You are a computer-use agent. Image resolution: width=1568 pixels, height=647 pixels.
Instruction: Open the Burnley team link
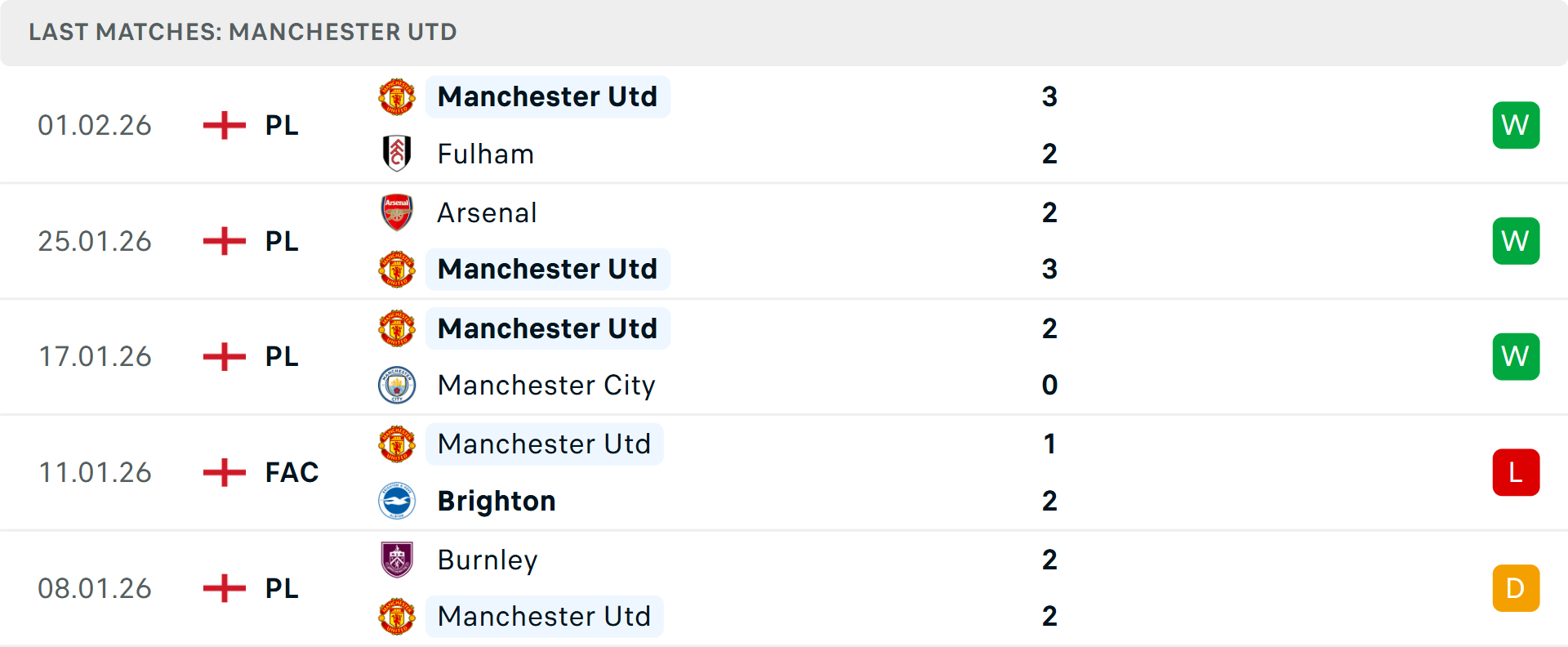click(x=487, y=560)
